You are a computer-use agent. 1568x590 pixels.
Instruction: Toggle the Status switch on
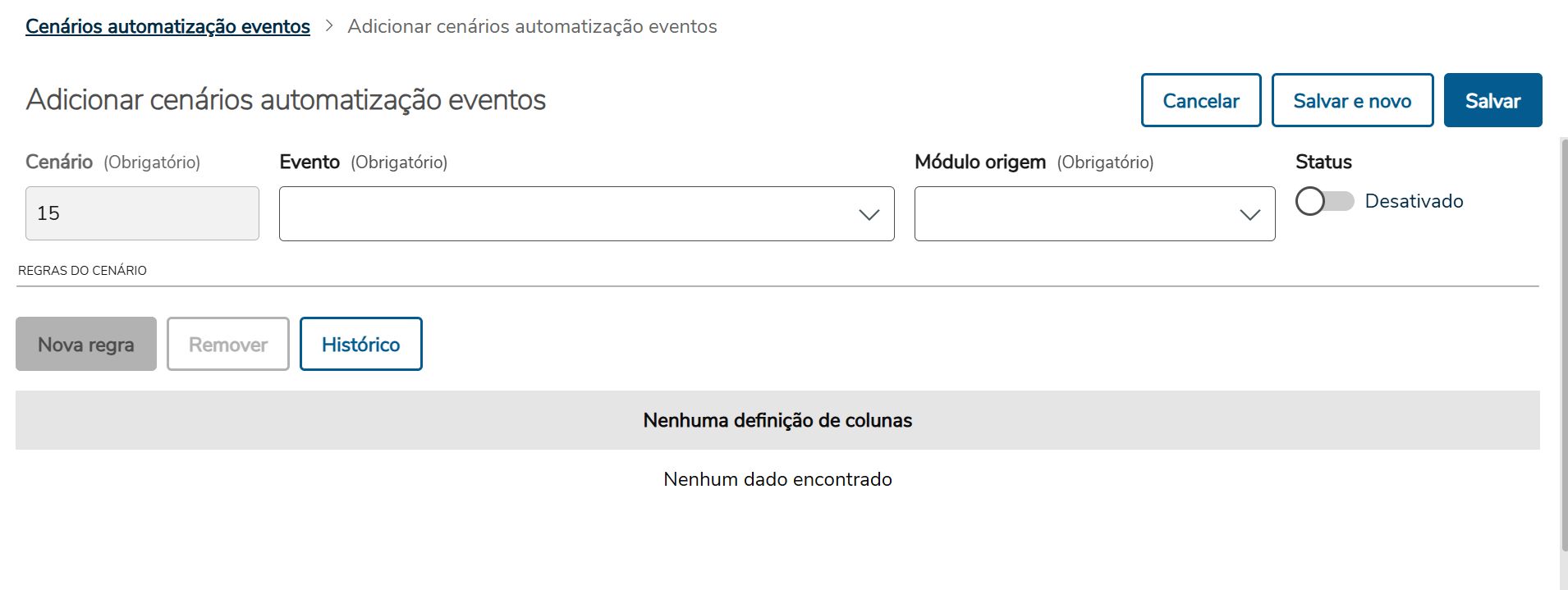click(x=1323, y=201)
